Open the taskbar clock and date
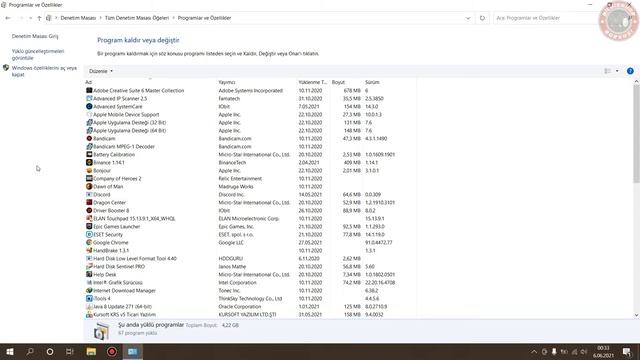The height and width of the screenshot is (360, 640). tap(603, 351)
